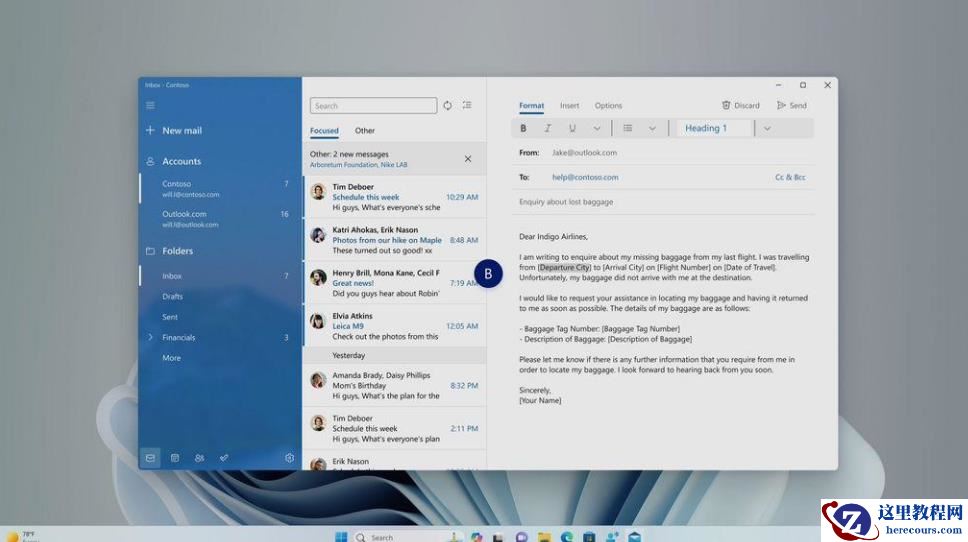This screenshot has height=542, width=968.
Task: Open Tim Deboer email from 2:11 PM
Action: [x=394, y=428]
